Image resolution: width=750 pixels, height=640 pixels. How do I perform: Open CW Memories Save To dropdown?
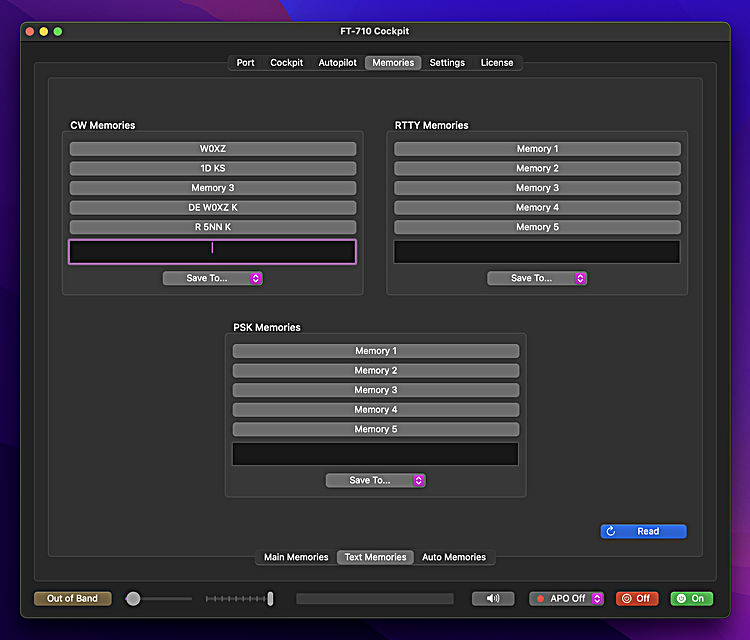click(x=213, y=278)
